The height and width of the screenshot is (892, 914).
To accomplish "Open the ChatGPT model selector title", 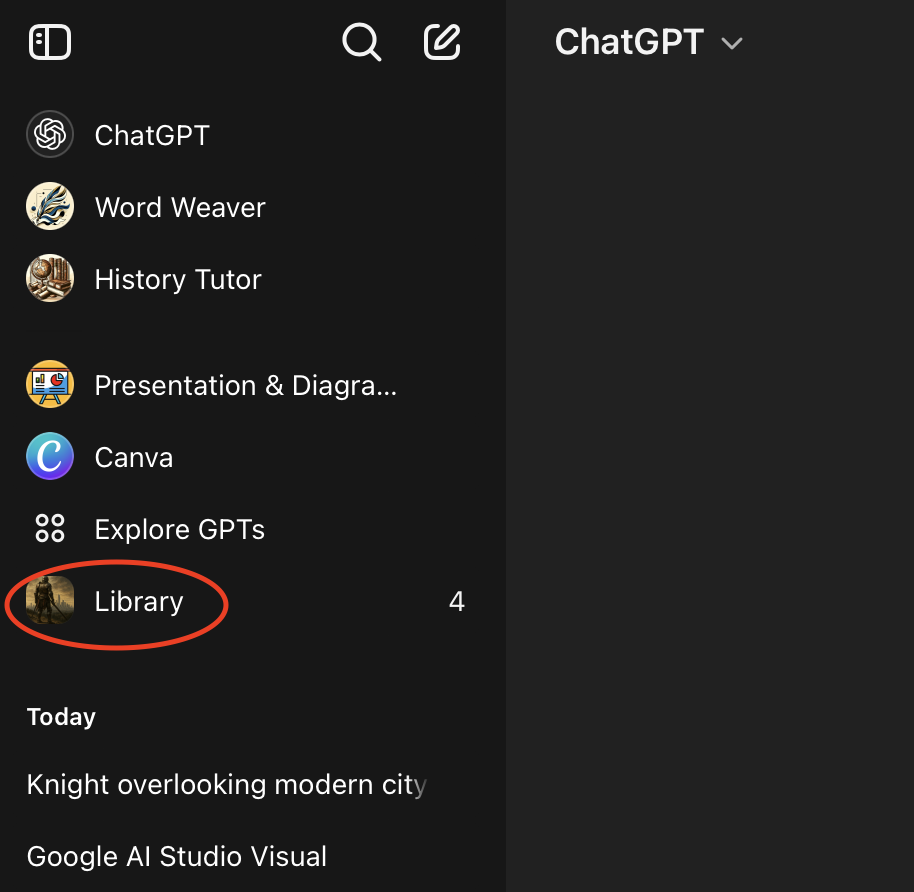I will tap(629, 42).
